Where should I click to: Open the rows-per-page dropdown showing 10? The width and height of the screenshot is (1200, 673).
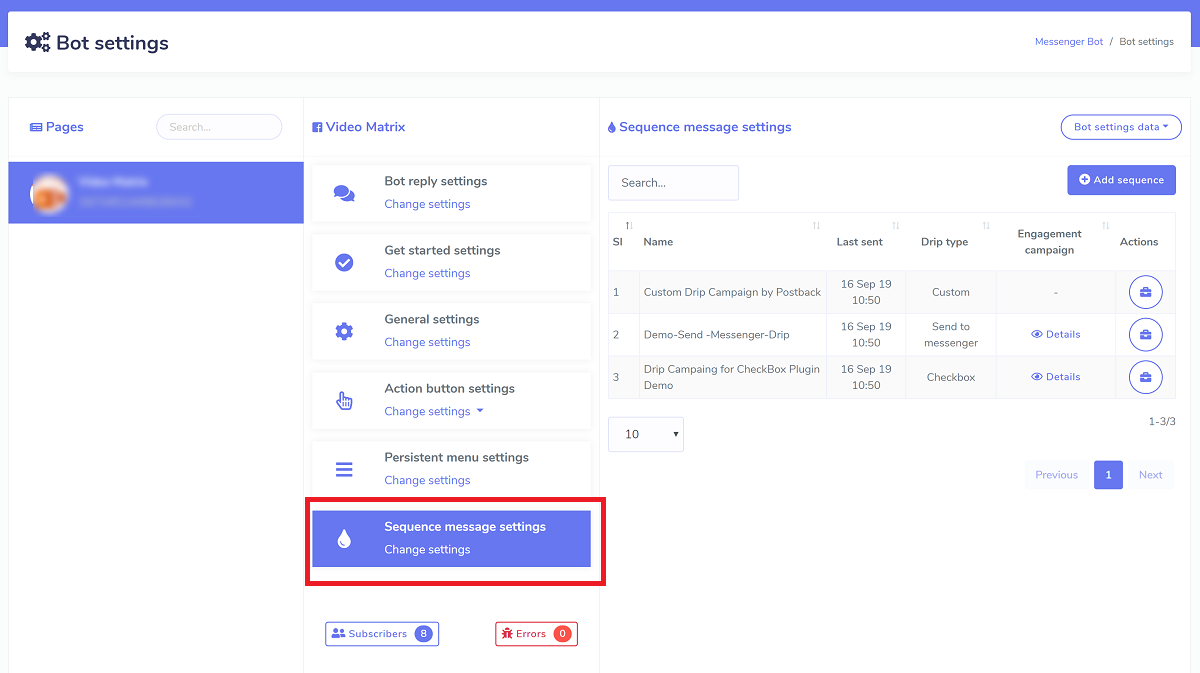click(x=645, y=434)
